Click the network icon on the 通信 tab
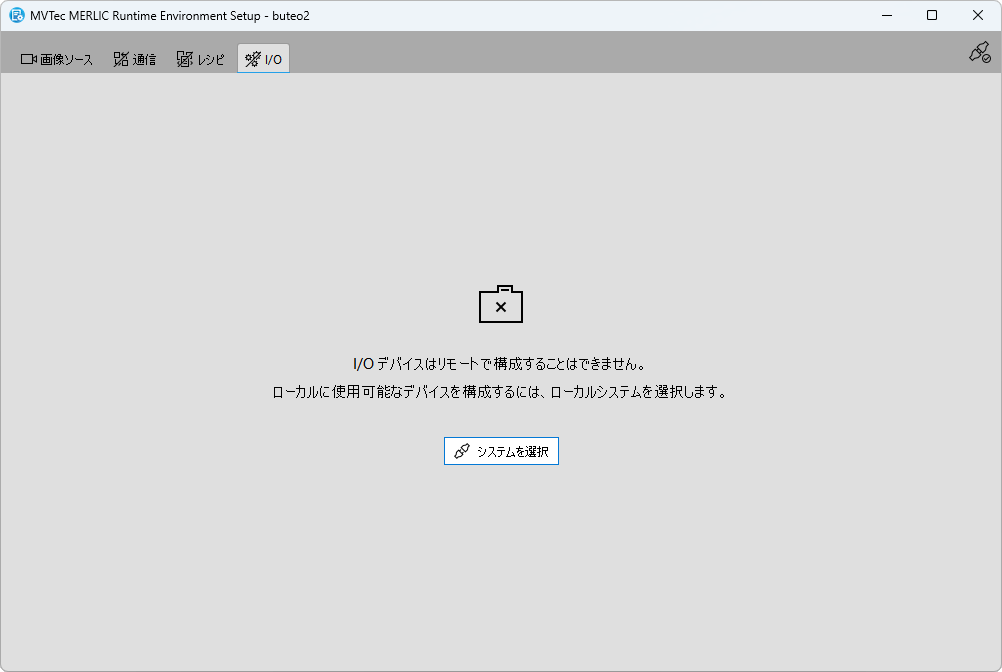 click(x=121, y=59)
